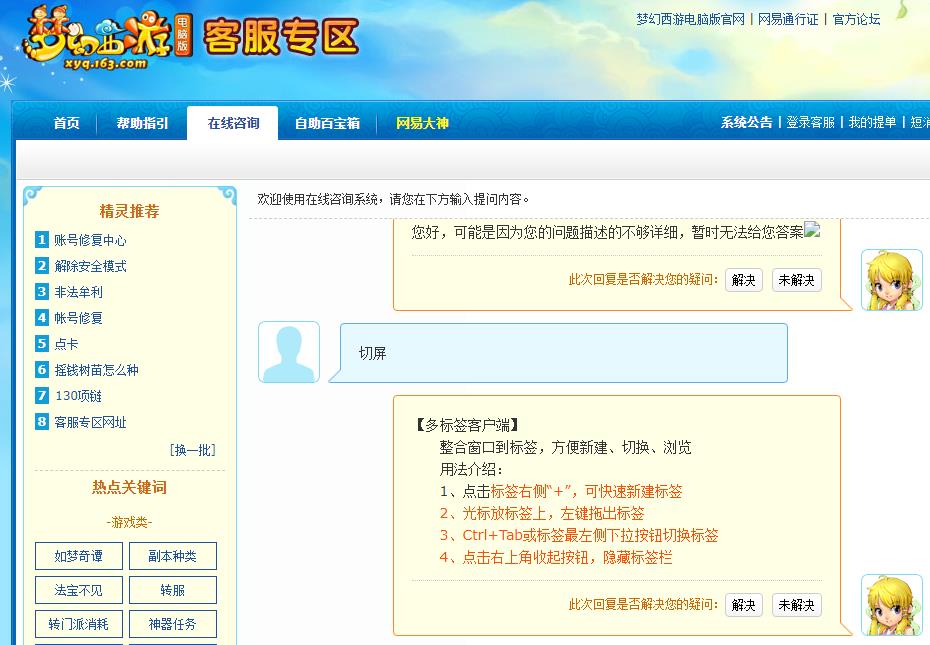Click the elf avatar next to the multi-tab answer
The image size is (930, 645).
point(891,605)
